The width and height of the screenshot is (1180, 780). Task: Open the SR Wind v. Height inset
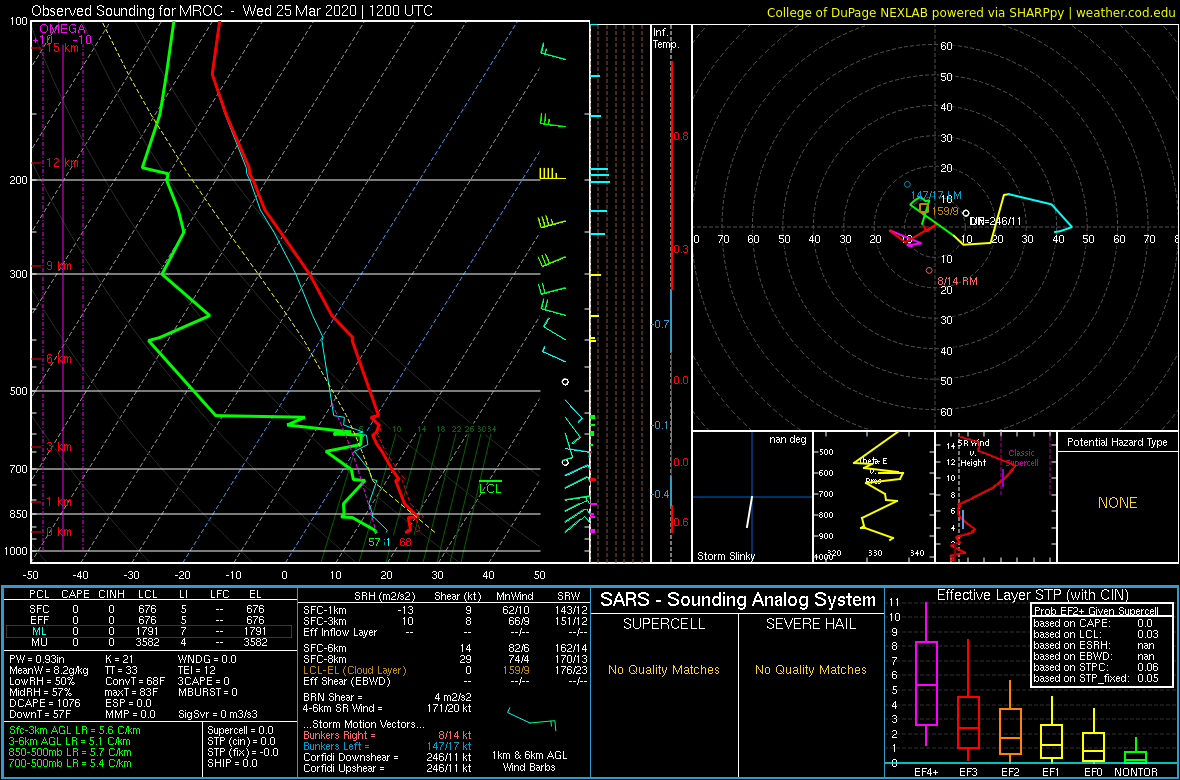point(995,497)
